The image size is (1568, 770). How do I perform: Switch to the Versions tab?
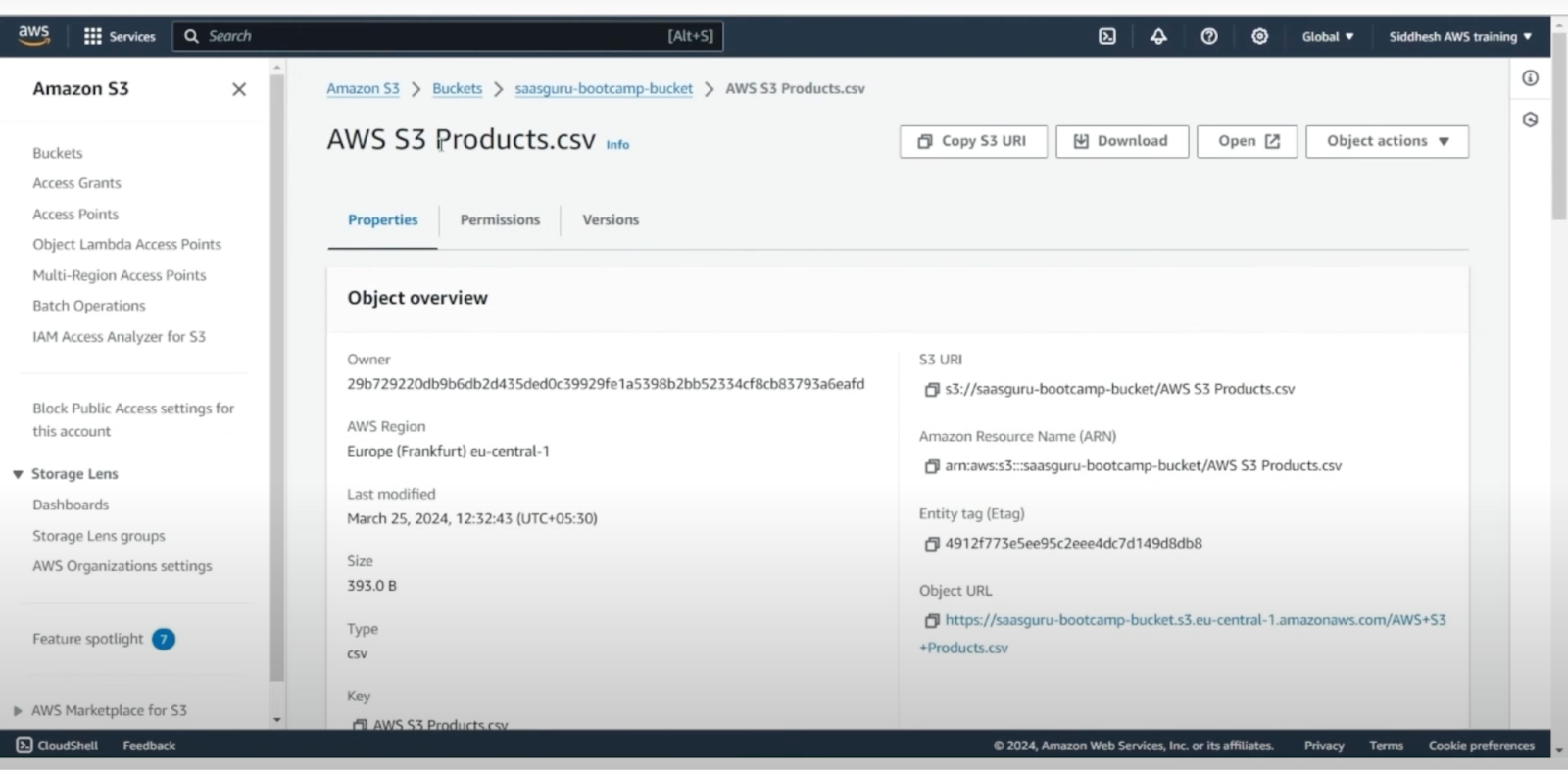tap(611, 220)
